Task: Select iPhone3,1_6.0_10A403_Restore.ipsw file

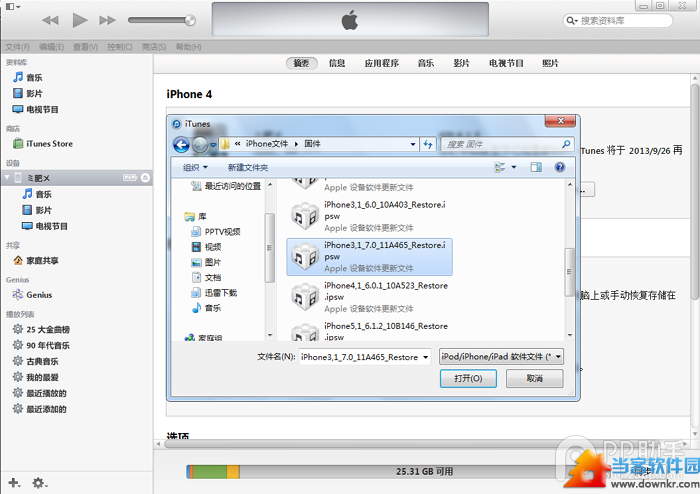Action: pyautogui.click(x=370, y=216)
